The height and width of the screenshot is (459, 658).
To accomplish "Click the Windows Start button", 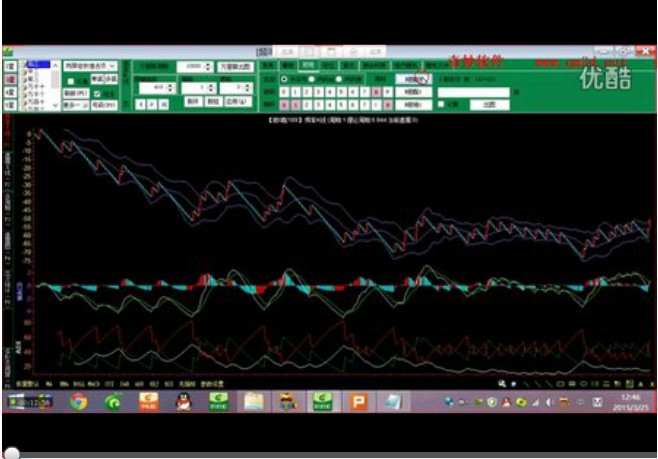I will pyautogui.click(x=14, y=402).
